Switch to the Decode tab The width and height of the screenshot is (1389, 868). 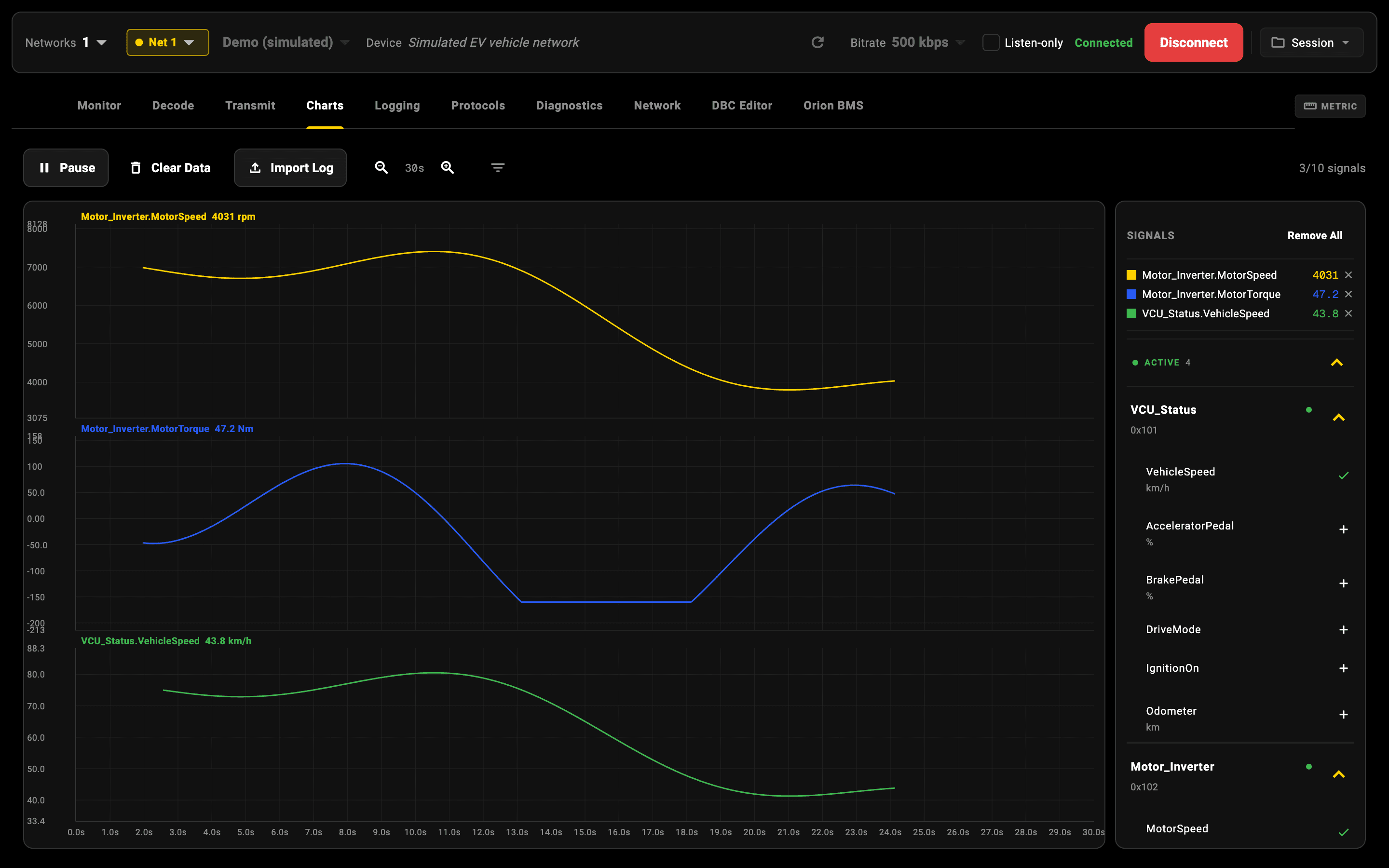click(x=173, y=106)
